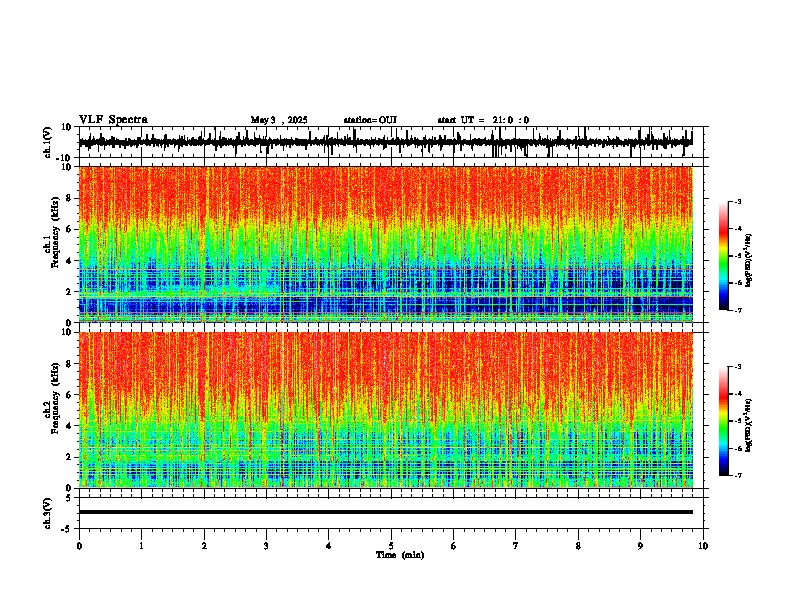The height and width of the screenshot is (612, 792).
Task: Click the tick label "0" on the Time axis
Action: click(x=79, y=546)
